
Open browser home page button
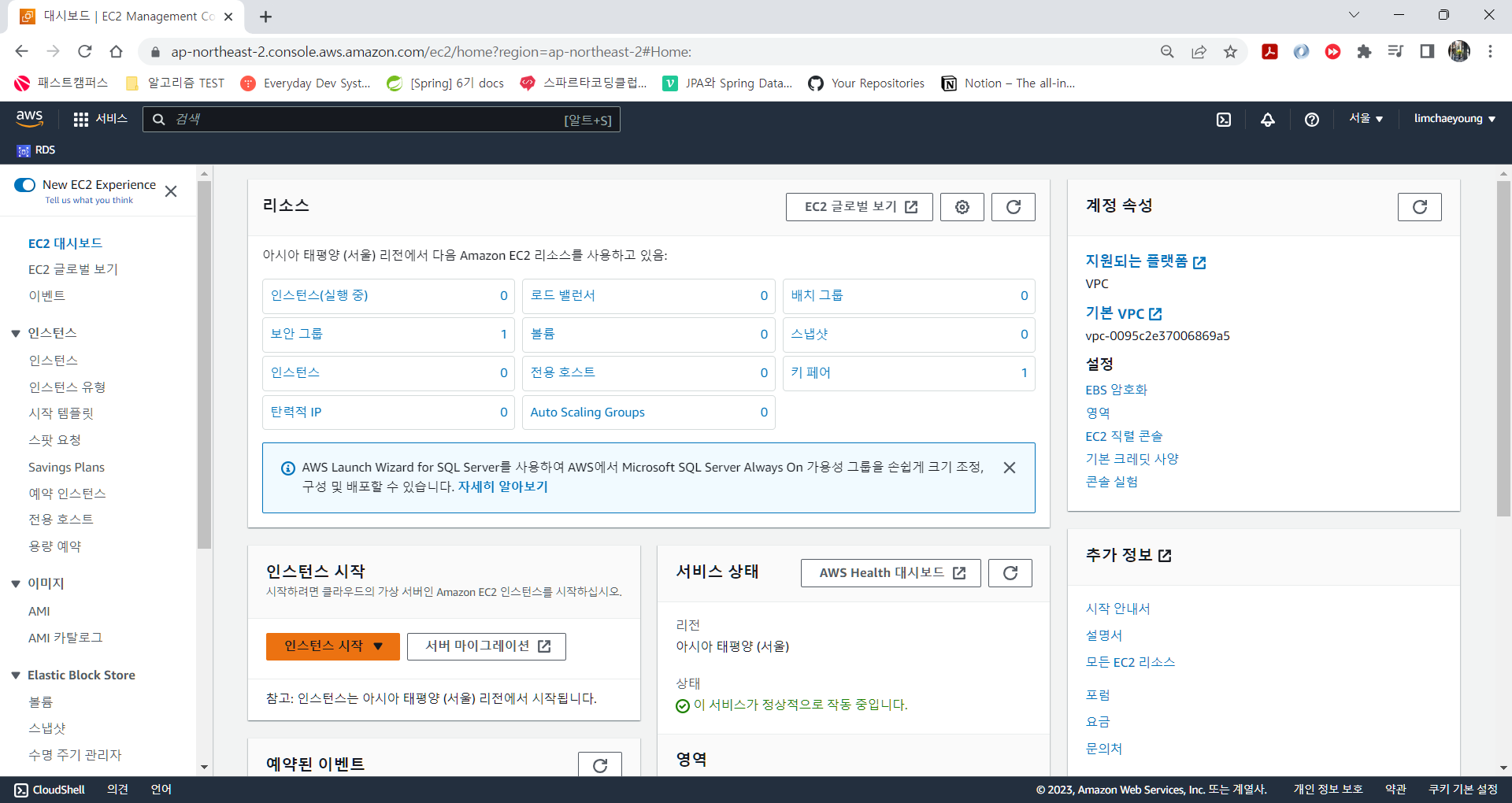pyautogui.click(x=117, y=52)
